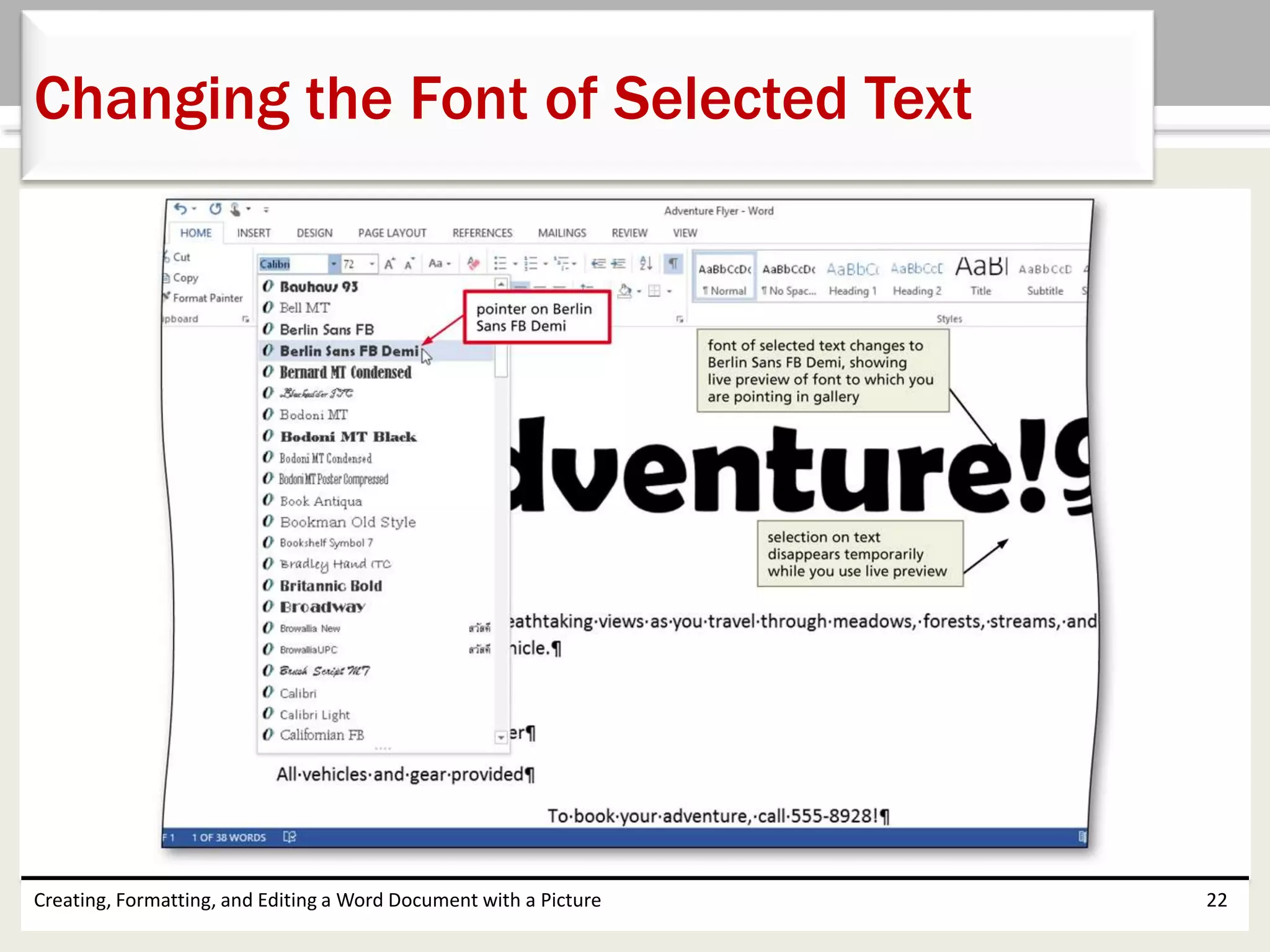Switch to the PAGE LAYOUT ribbon tab
1270x952 pixels.
392,233
